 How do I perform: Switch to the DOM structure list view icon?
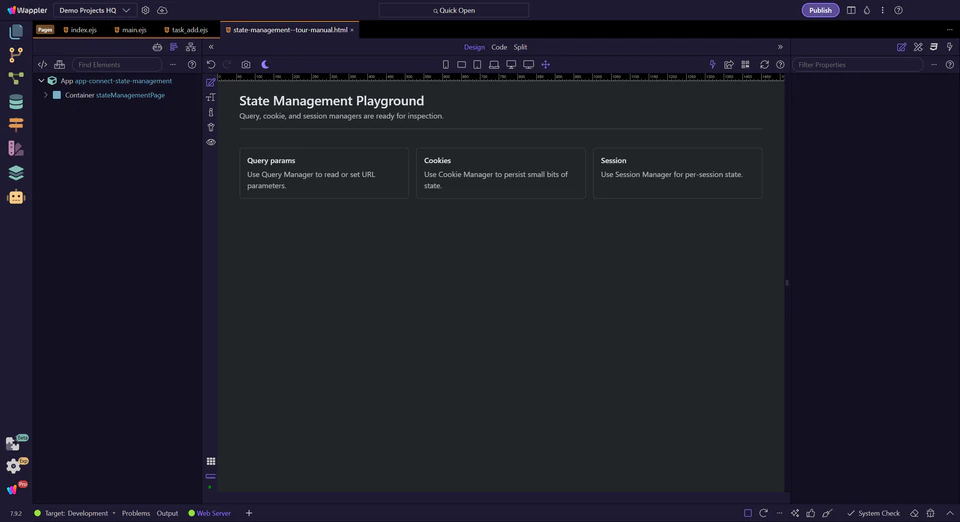coord(174,47)
